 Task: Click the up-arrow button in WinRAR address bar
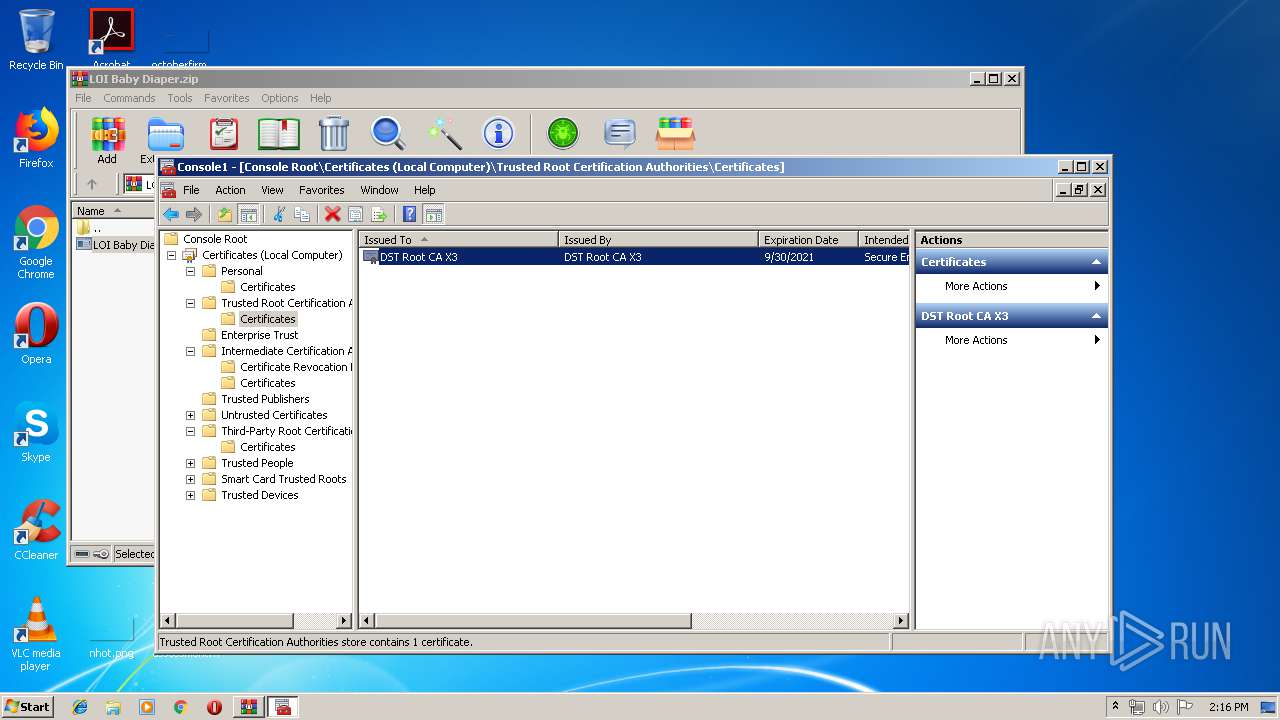click(x=92, y=184)
